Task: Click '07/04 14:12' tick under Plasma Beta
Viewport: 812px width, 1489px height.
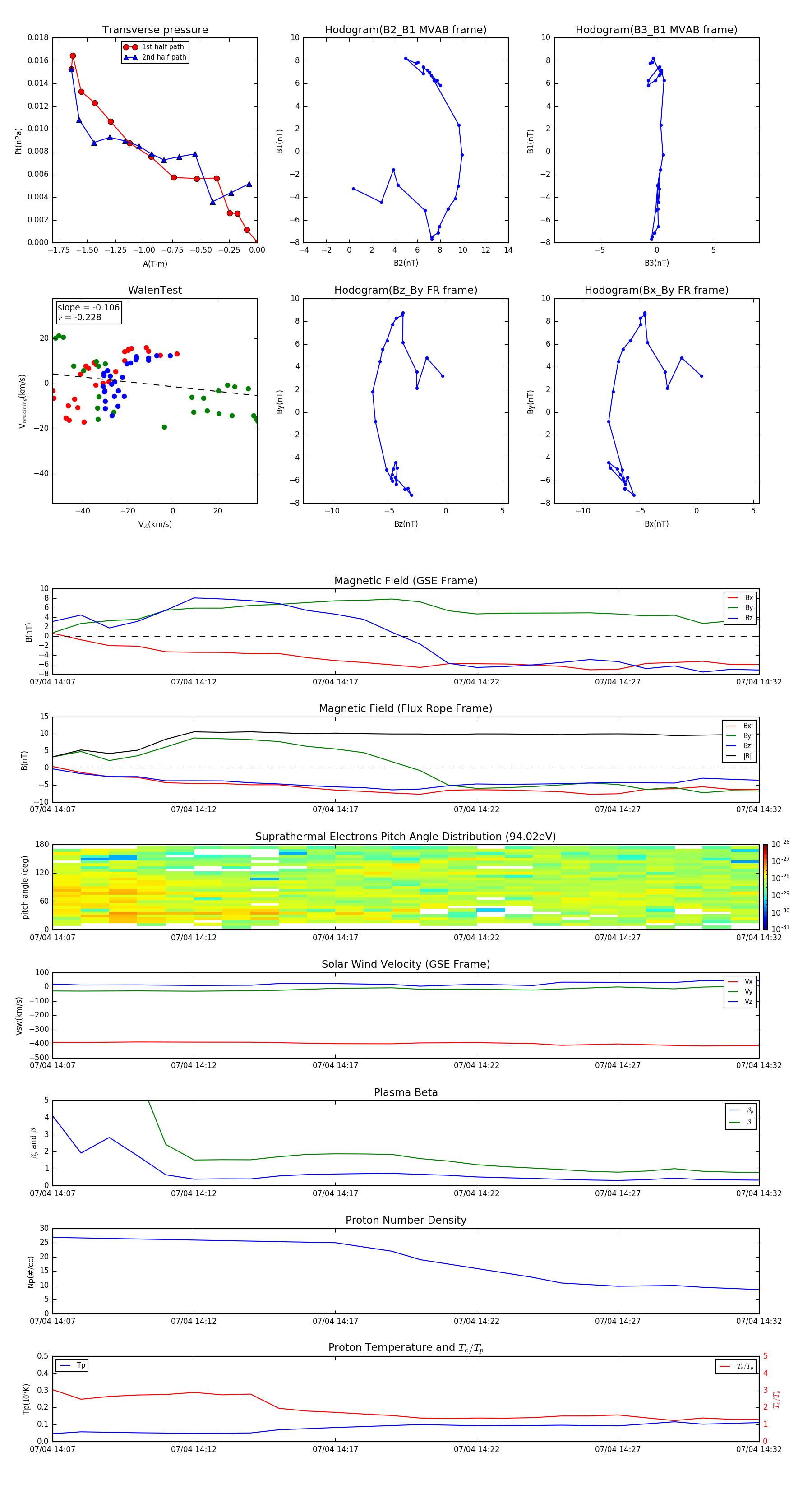Action: pyautogui.click(x=194, y=1193)
